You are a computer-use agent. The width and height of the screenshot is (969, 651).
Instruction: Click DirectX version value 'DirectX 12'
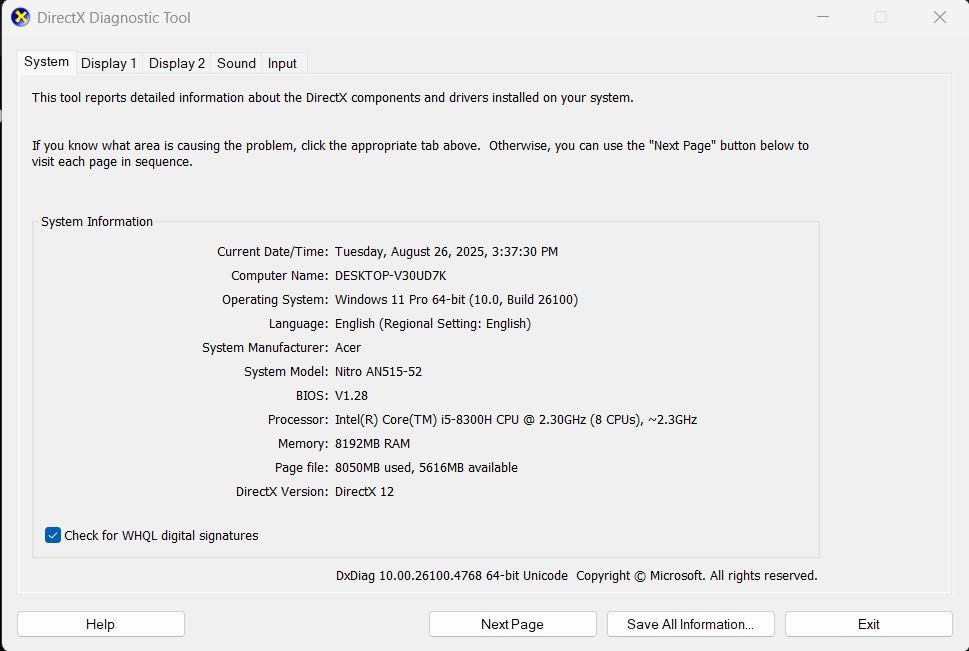tap(364, 491)
